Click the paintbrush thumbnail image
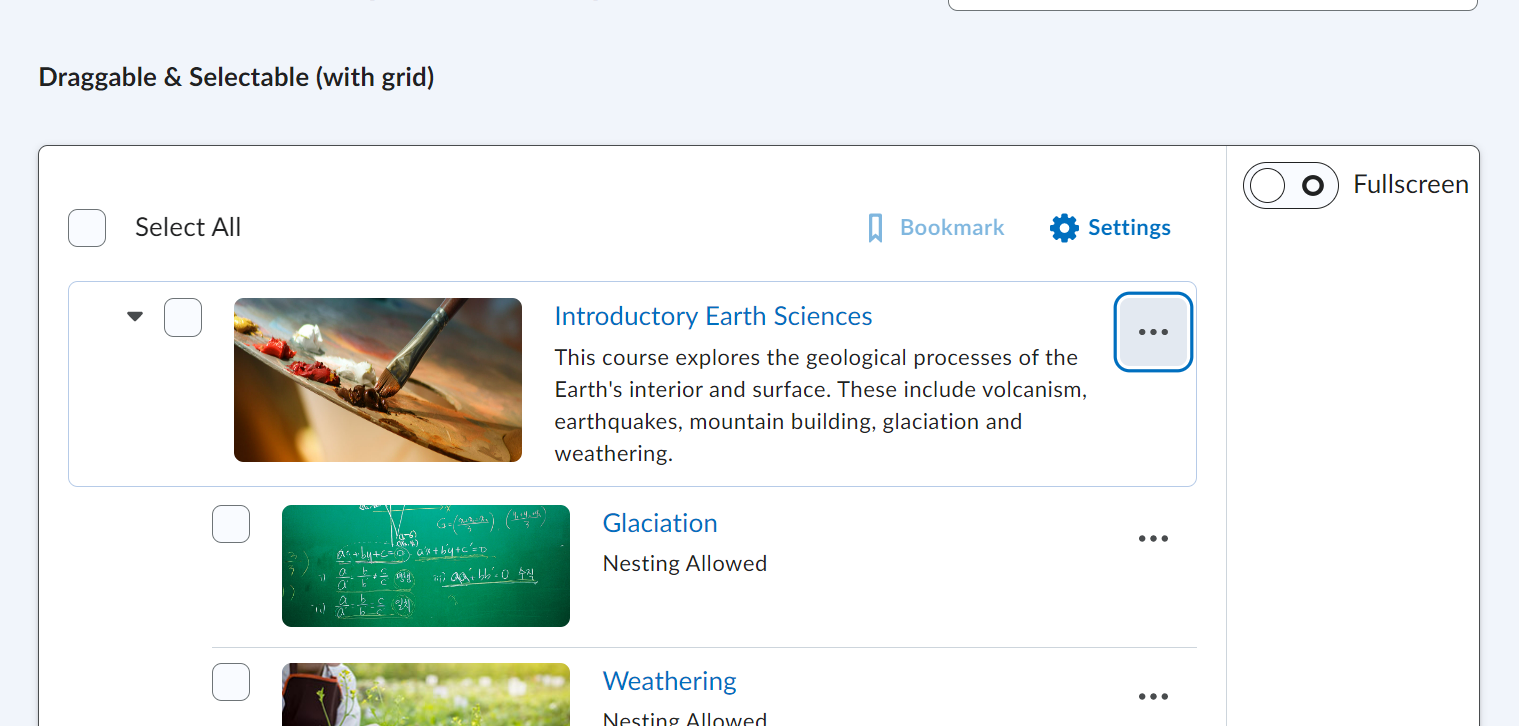 tap(377, 379)
